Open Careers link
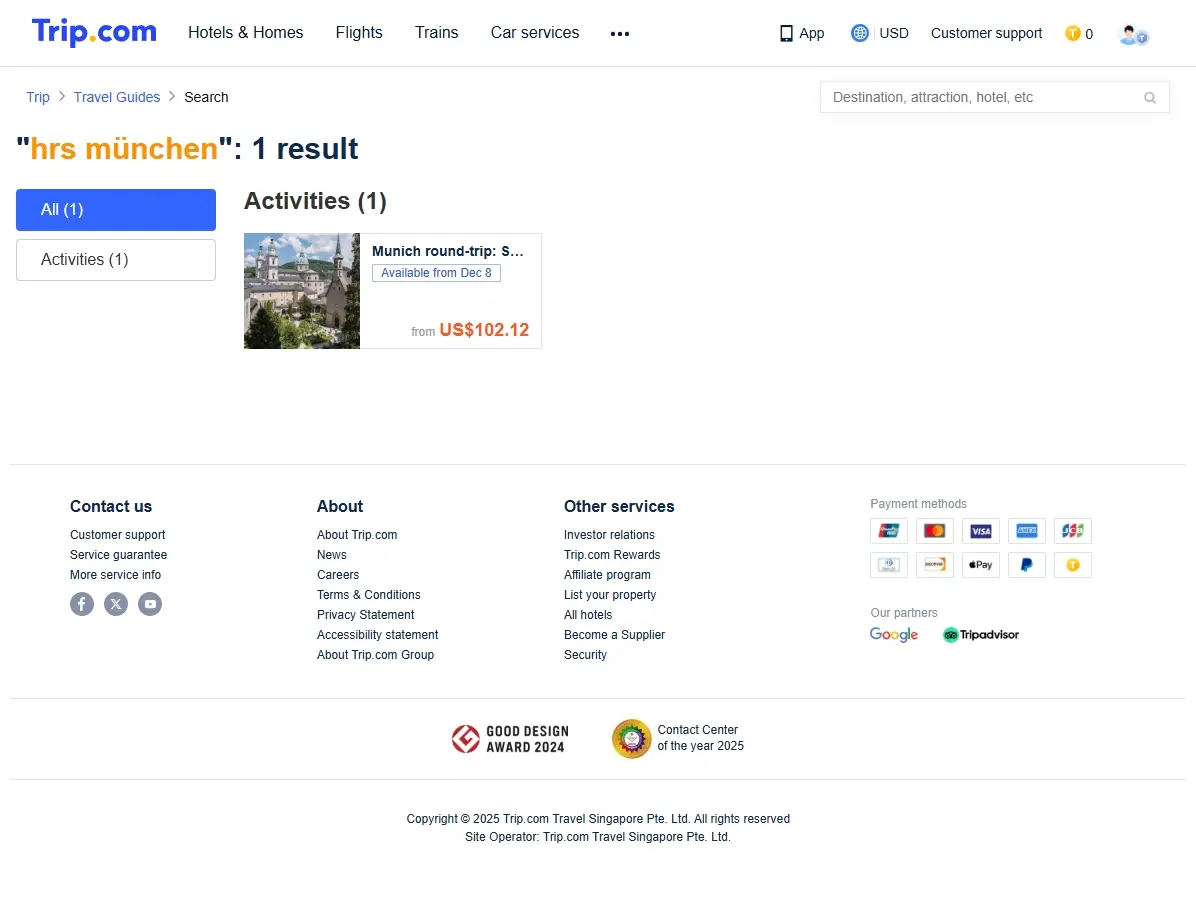Image resolution: width=1196 pixels, height=921 pixels. 338,575
